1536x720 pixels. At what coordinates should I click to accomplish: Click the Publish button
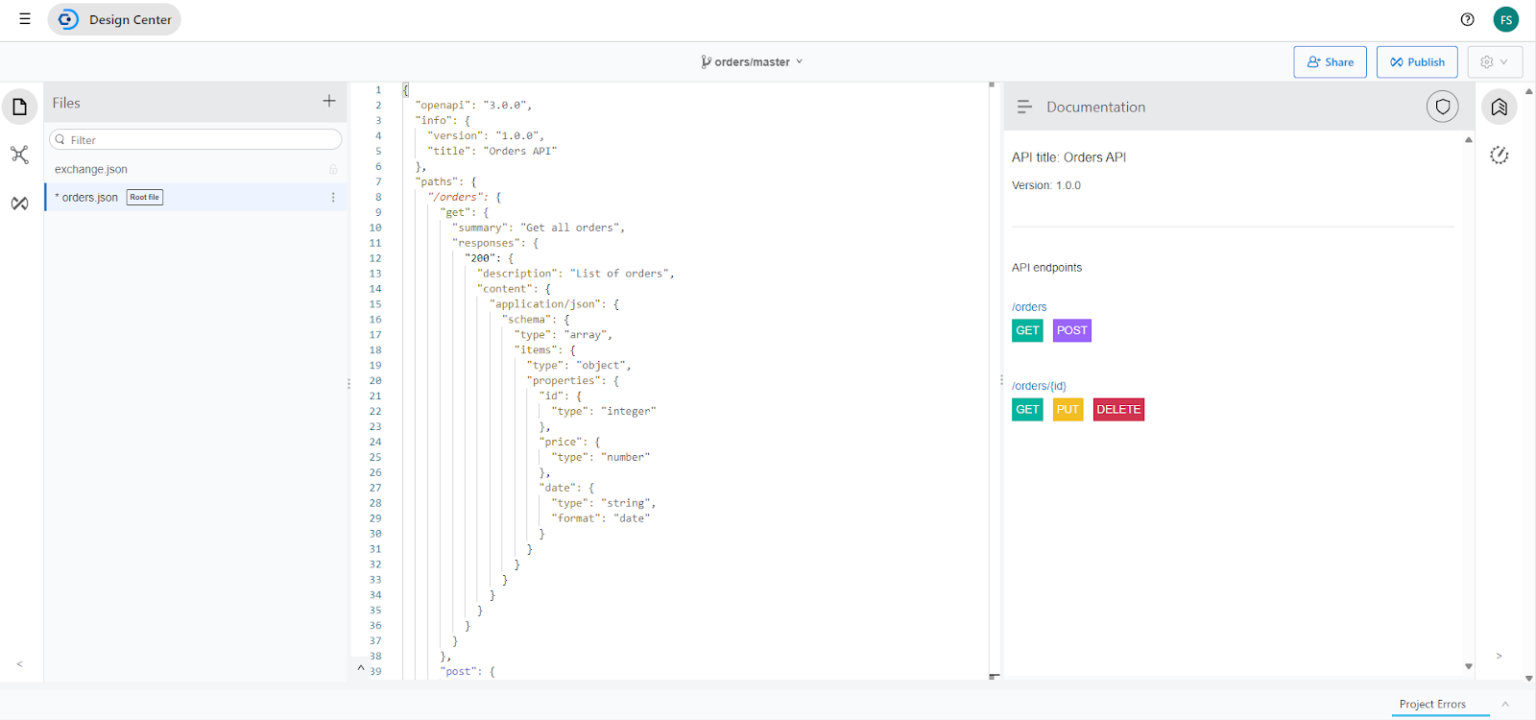tap(1417, 61)
